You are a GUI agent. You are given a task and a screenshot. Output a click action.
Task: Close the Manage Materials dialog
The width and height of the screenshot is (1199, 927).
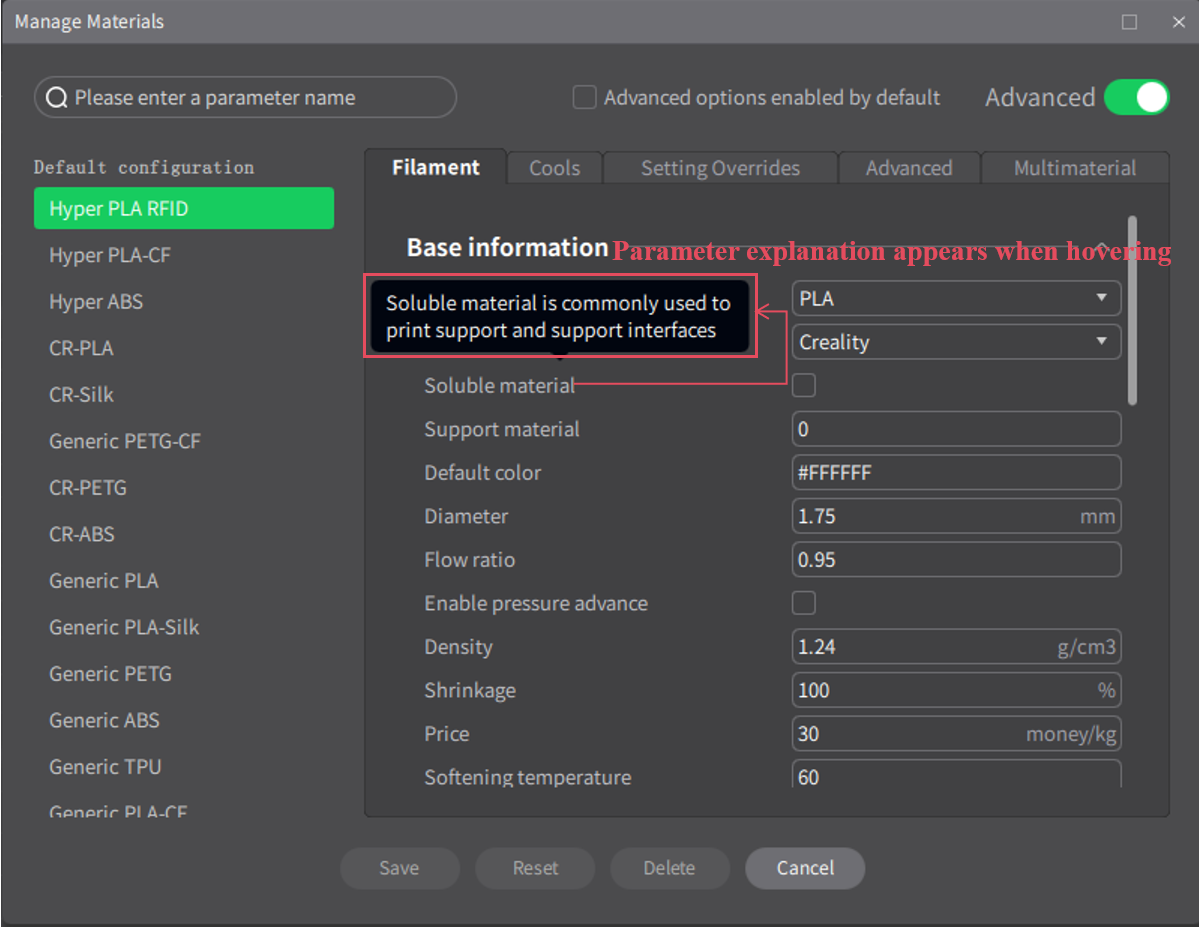[x=1178, y=22]
